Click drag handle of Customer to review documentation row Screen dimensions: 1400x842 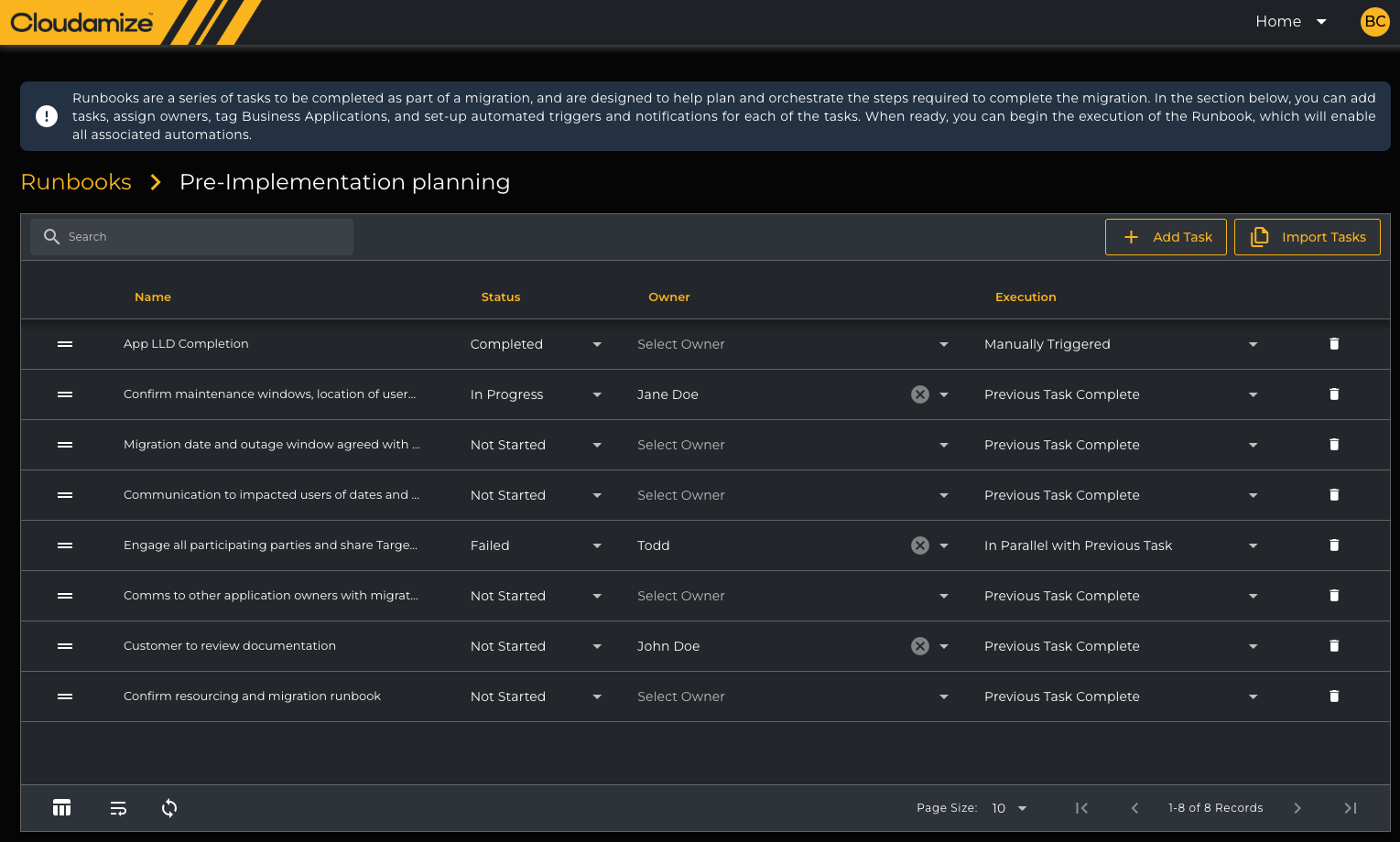click(65, 646)
